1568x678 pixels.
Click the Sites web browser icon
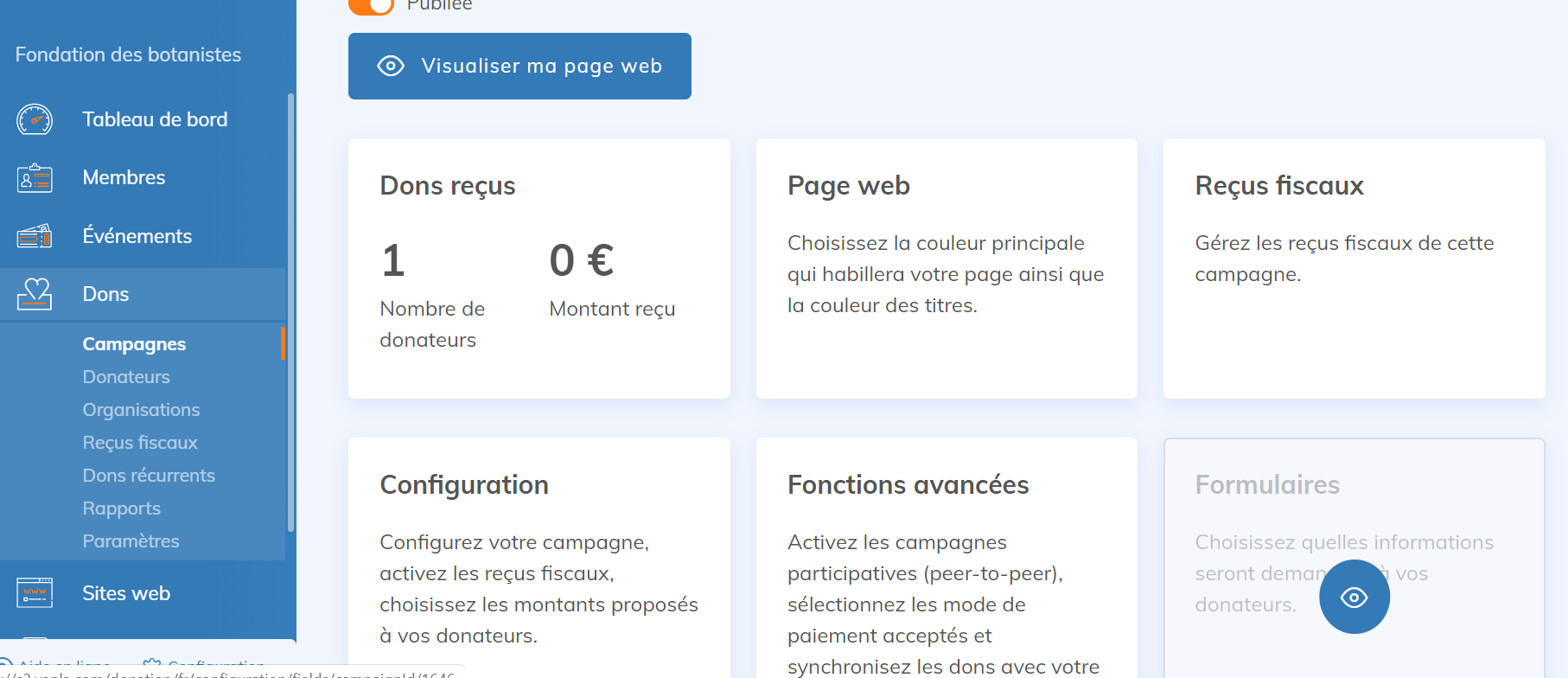[x=35, y=593]
